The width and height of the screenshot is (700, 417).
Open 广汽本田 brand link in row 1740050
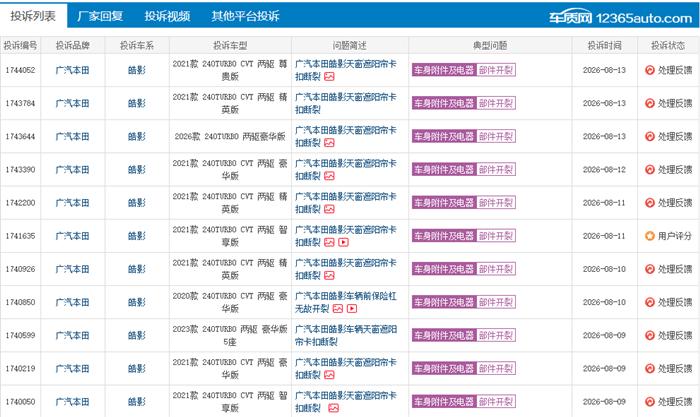pos(72,401)
